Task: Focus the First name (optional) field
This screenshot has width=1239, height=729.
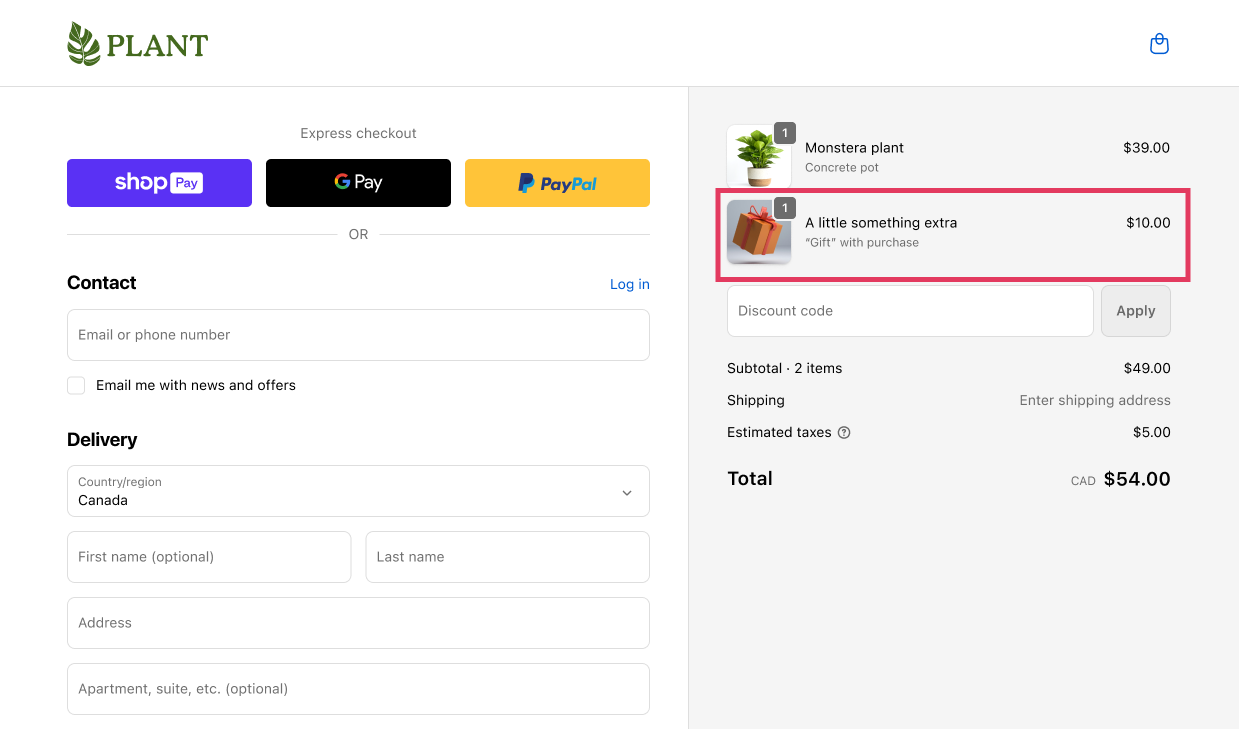Action: (x=209, y=557)
